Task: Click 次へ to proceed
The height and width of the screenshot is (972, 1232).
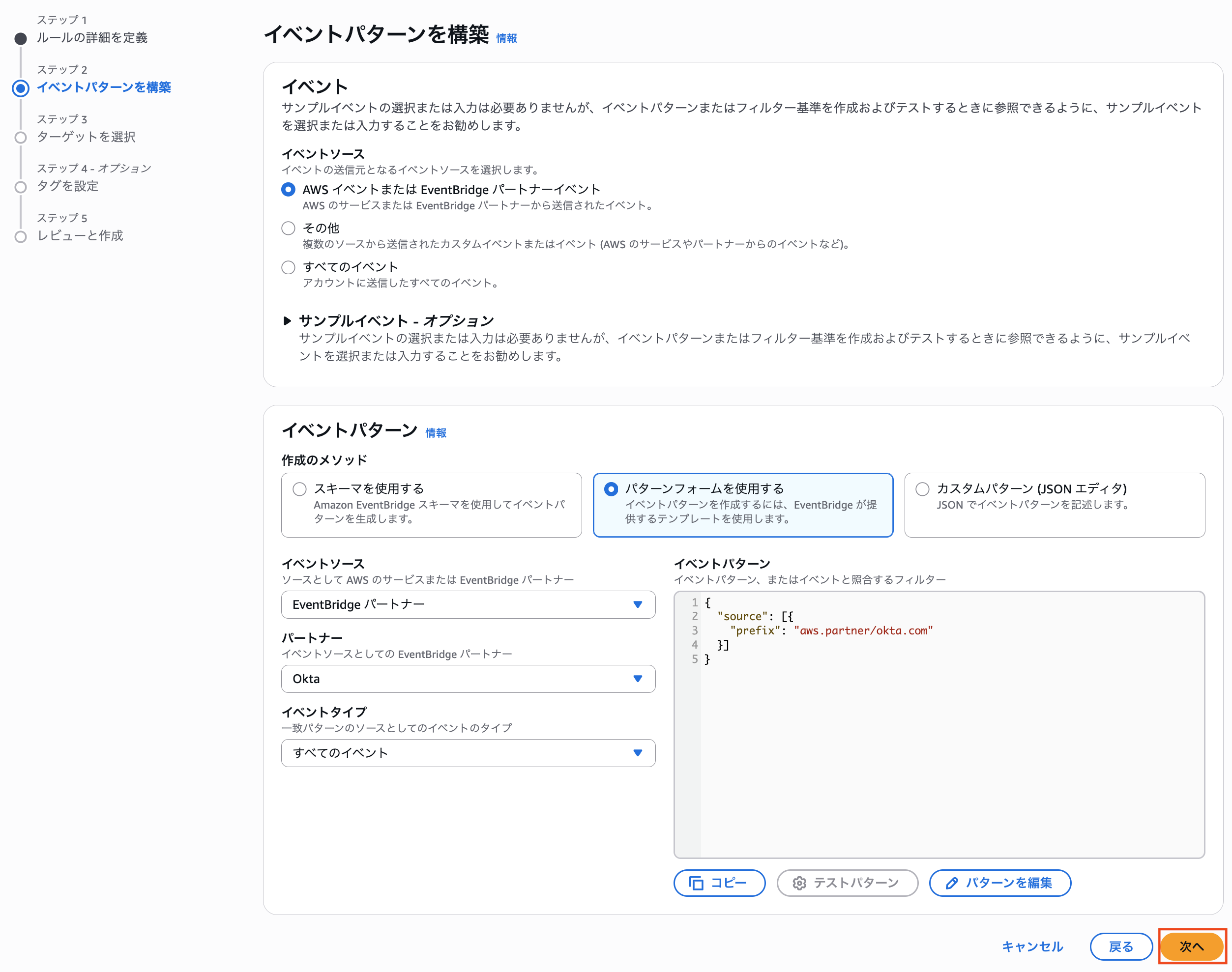Action: tap(1193, 946)
